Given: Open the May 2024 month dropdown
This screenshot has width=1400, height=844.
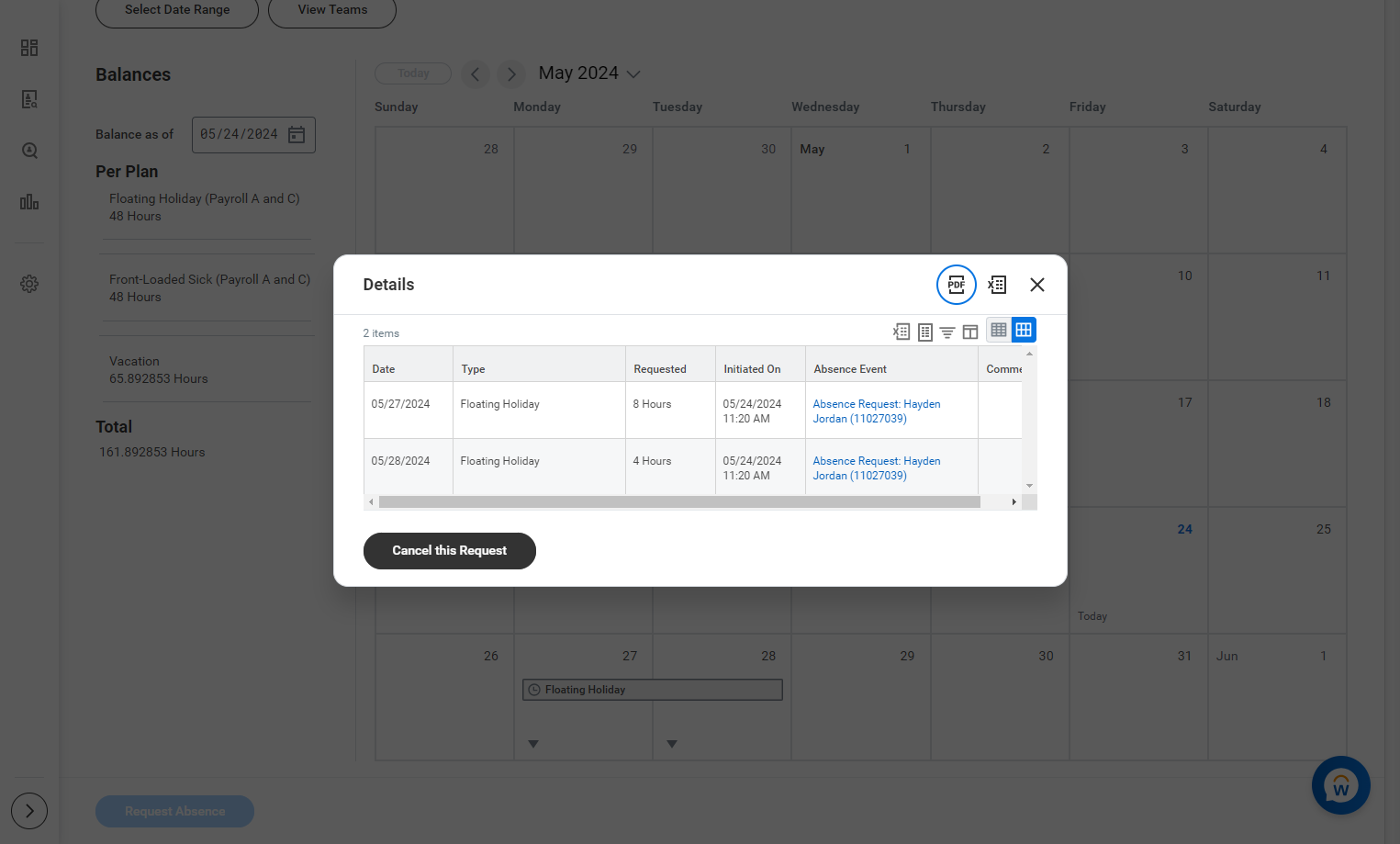Looking at the screenshot, I should [x=589, y=73].
